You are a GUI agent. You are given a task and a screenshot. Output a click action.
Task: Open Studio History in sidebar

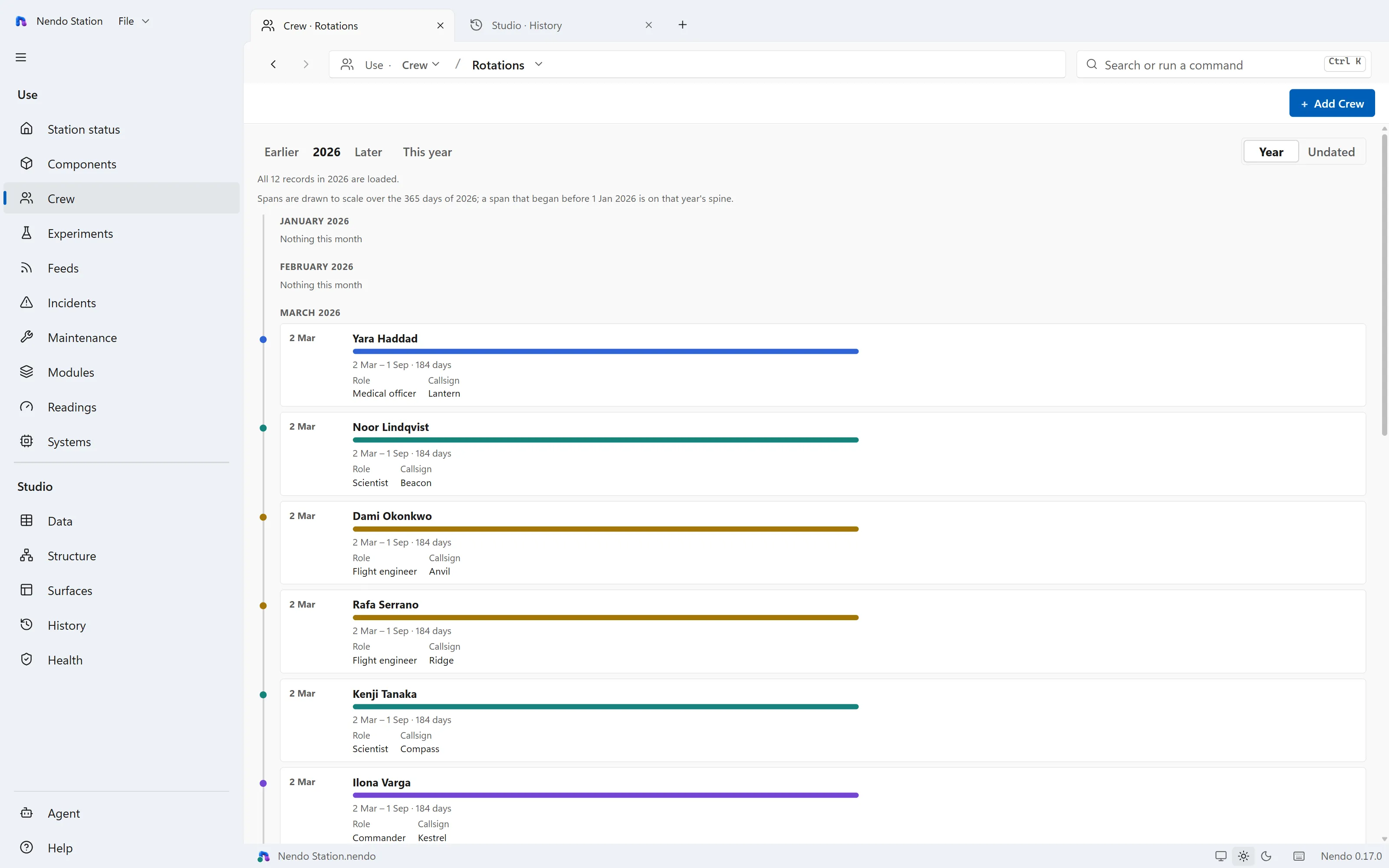122,625
